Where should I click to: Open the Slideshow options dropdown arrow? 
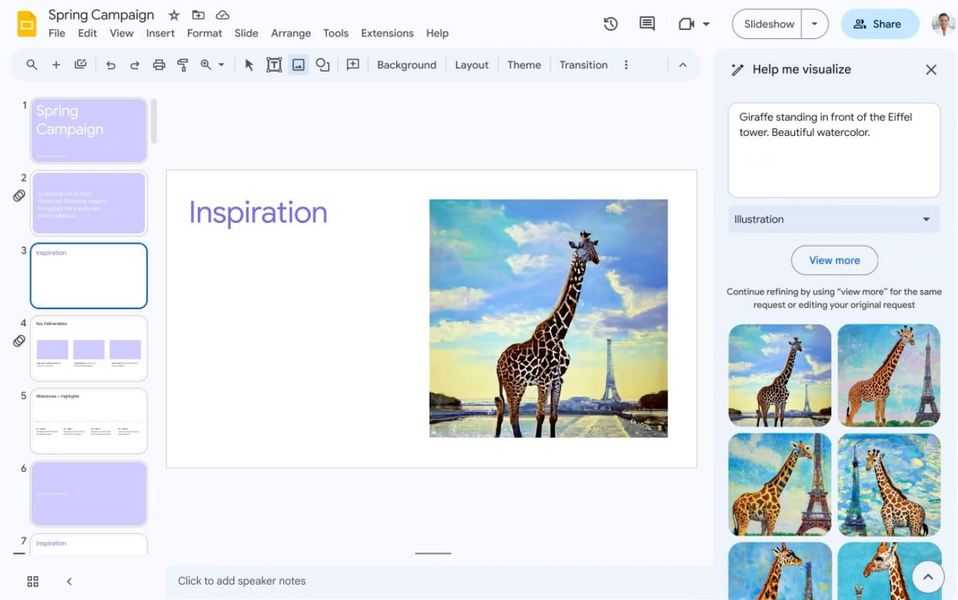(x=815, y=24)
